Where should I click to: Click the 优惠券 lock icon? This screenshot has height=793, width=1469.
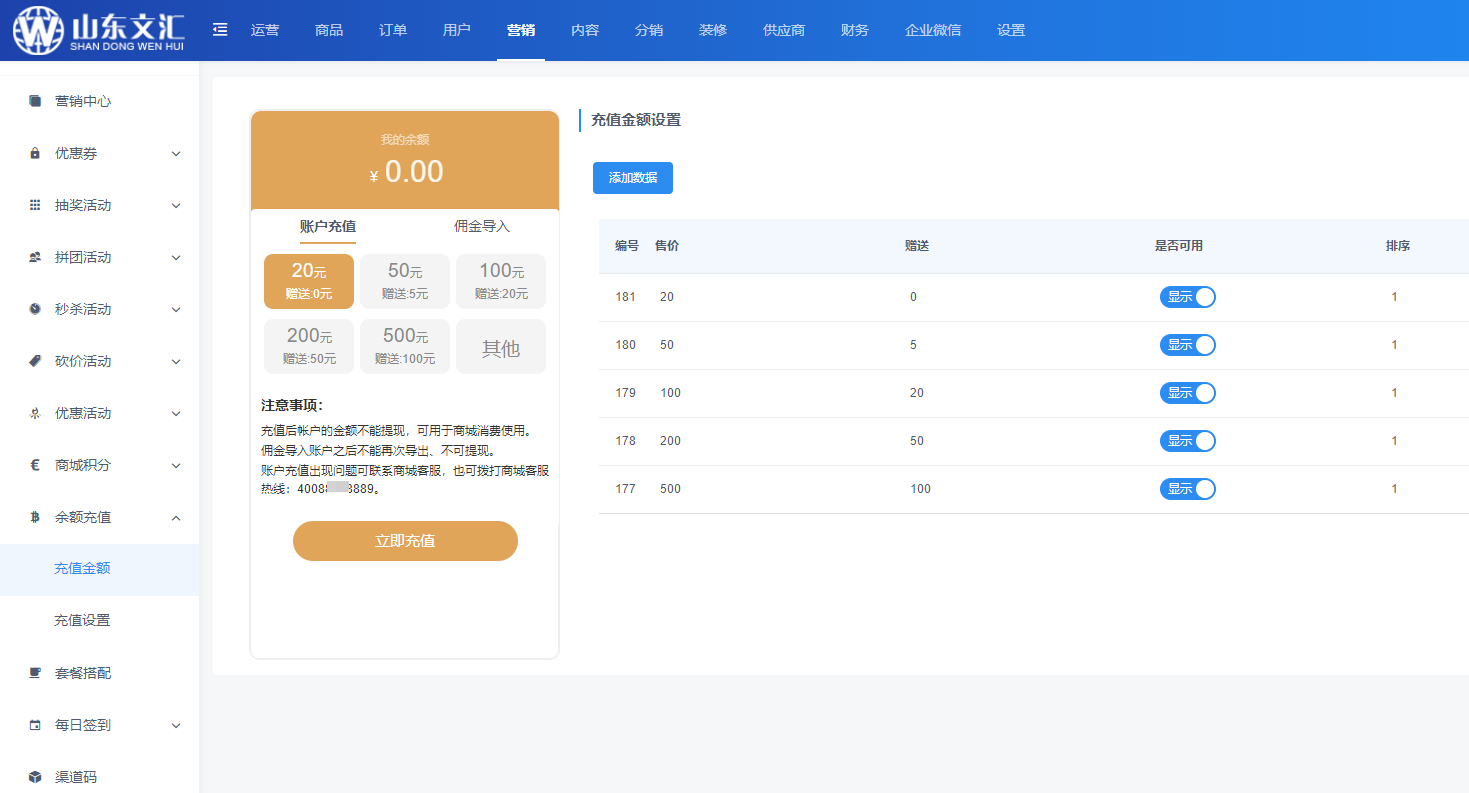(x=35, y=153)
